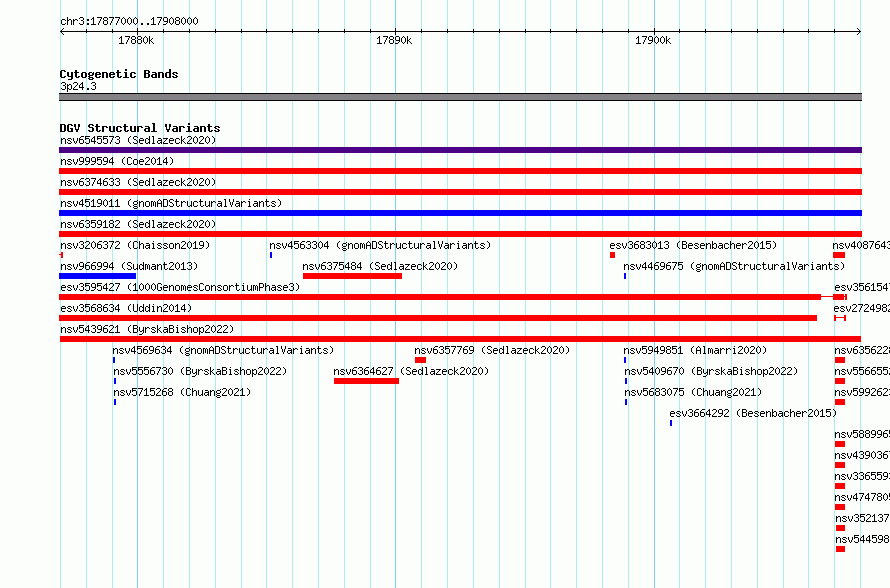Open nsv4563304 (gnomADStructuralVariants) label
Screen dimensions: 890x588
point(380,245)
